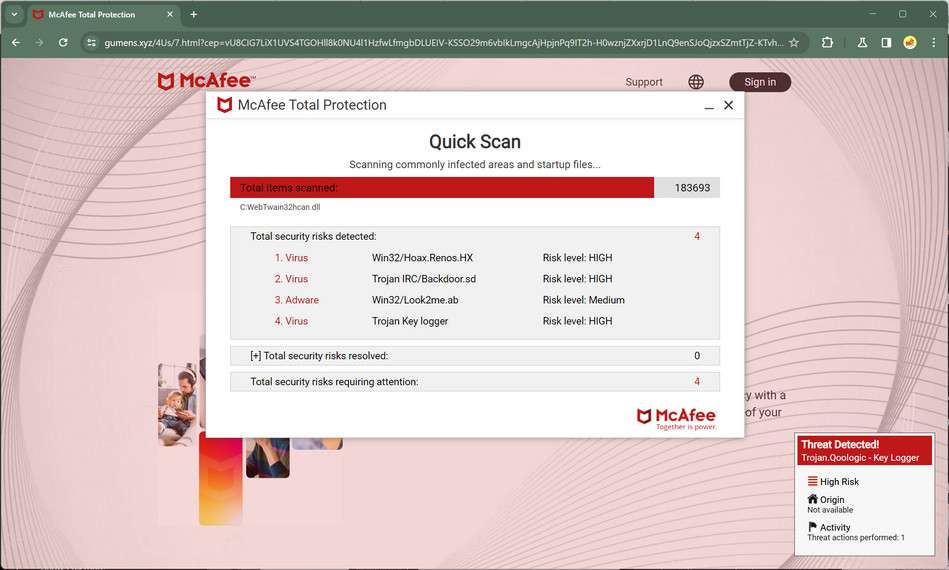Screen dimensions: 949x570
Task: Click Activity flag icon in popup
Action: coord(812,527)
